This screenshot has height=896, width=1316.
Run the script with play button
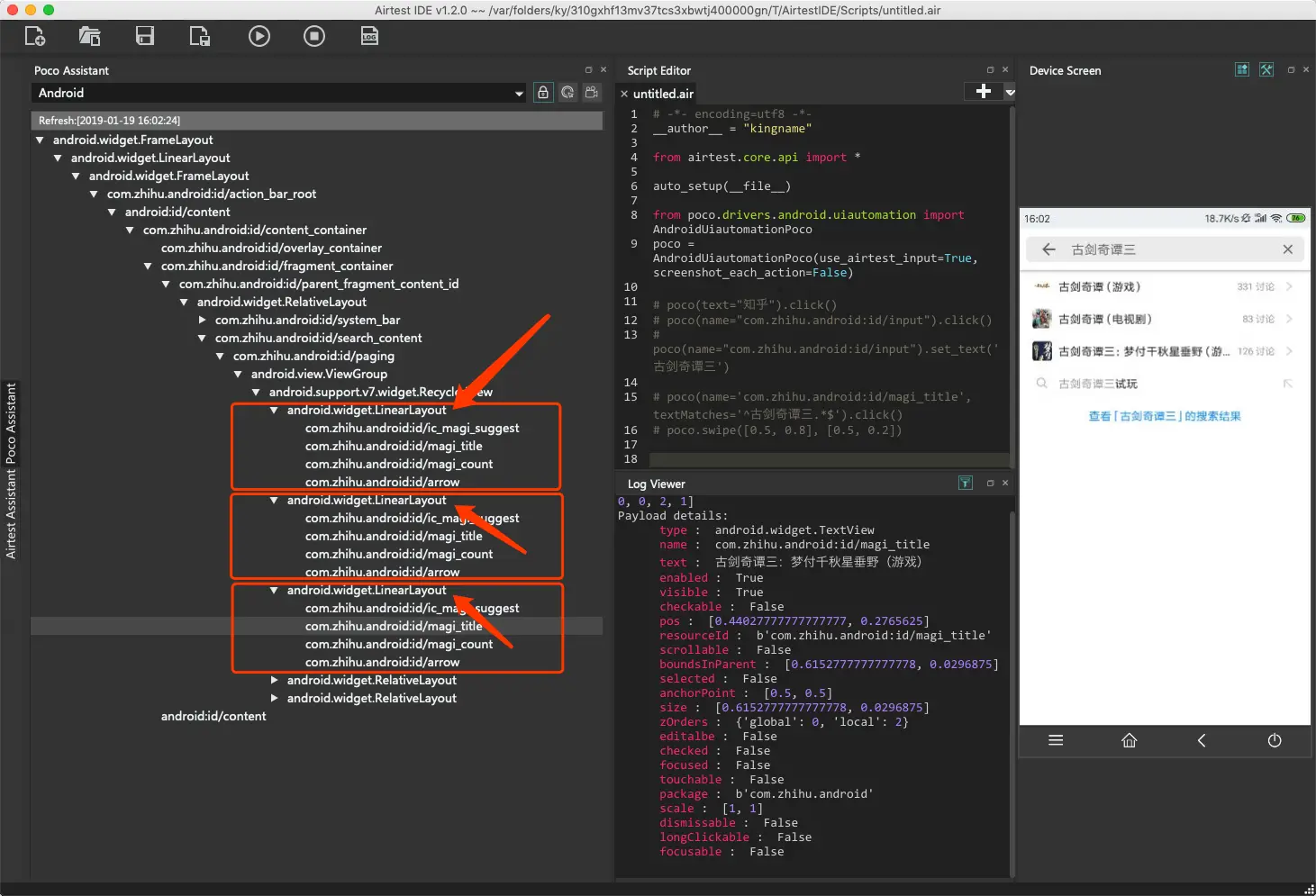259,36
